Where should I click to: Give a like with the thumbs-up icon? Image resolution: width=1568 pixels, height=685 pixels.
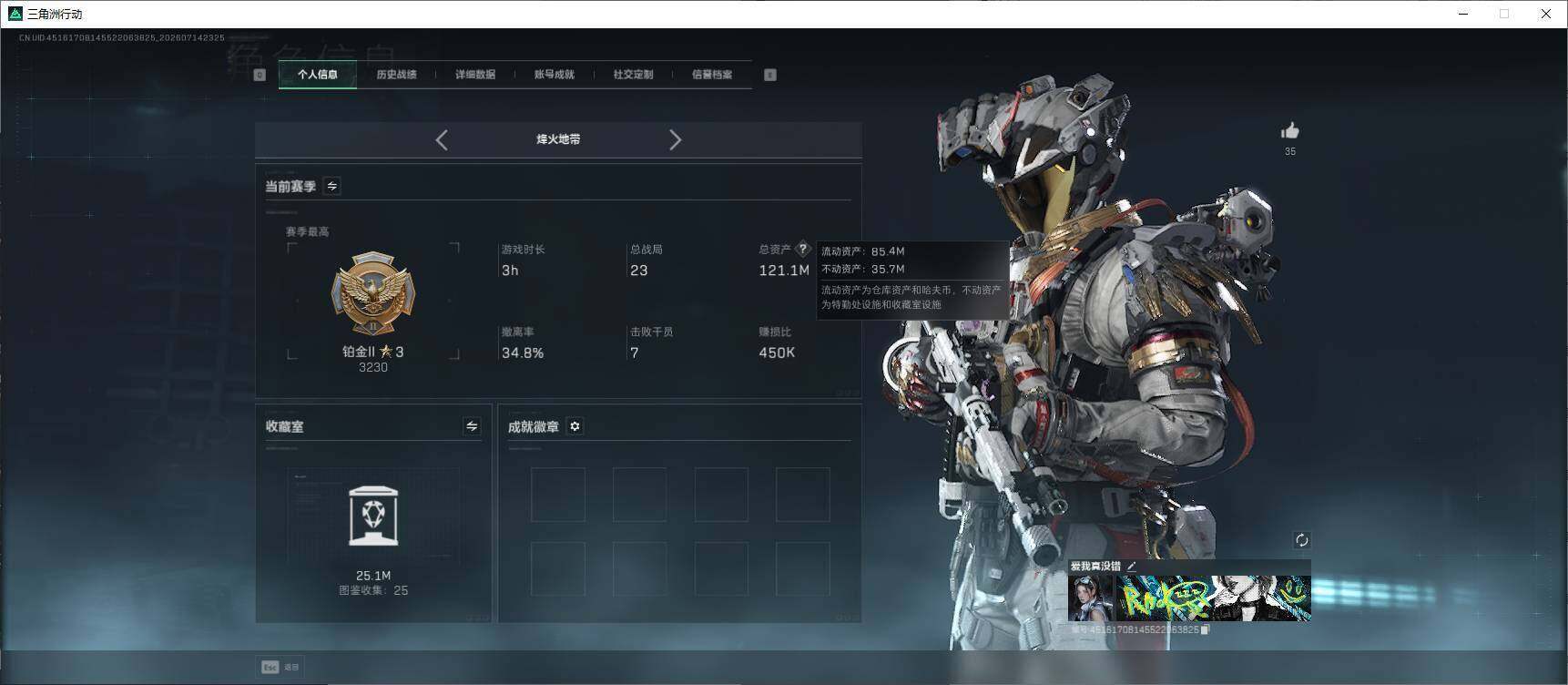pyautogui.click(x=1290, y=131)
